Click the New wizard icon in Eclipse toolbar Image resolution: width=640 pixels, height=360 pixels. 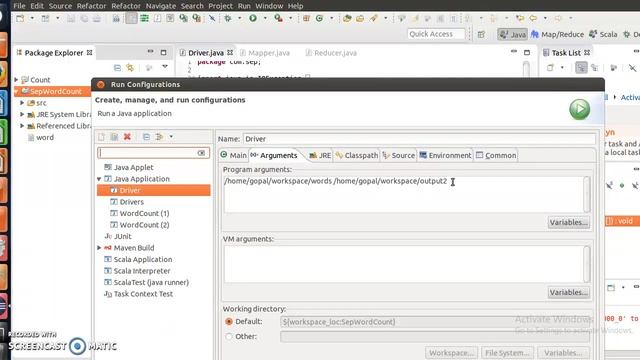[20, 18]
